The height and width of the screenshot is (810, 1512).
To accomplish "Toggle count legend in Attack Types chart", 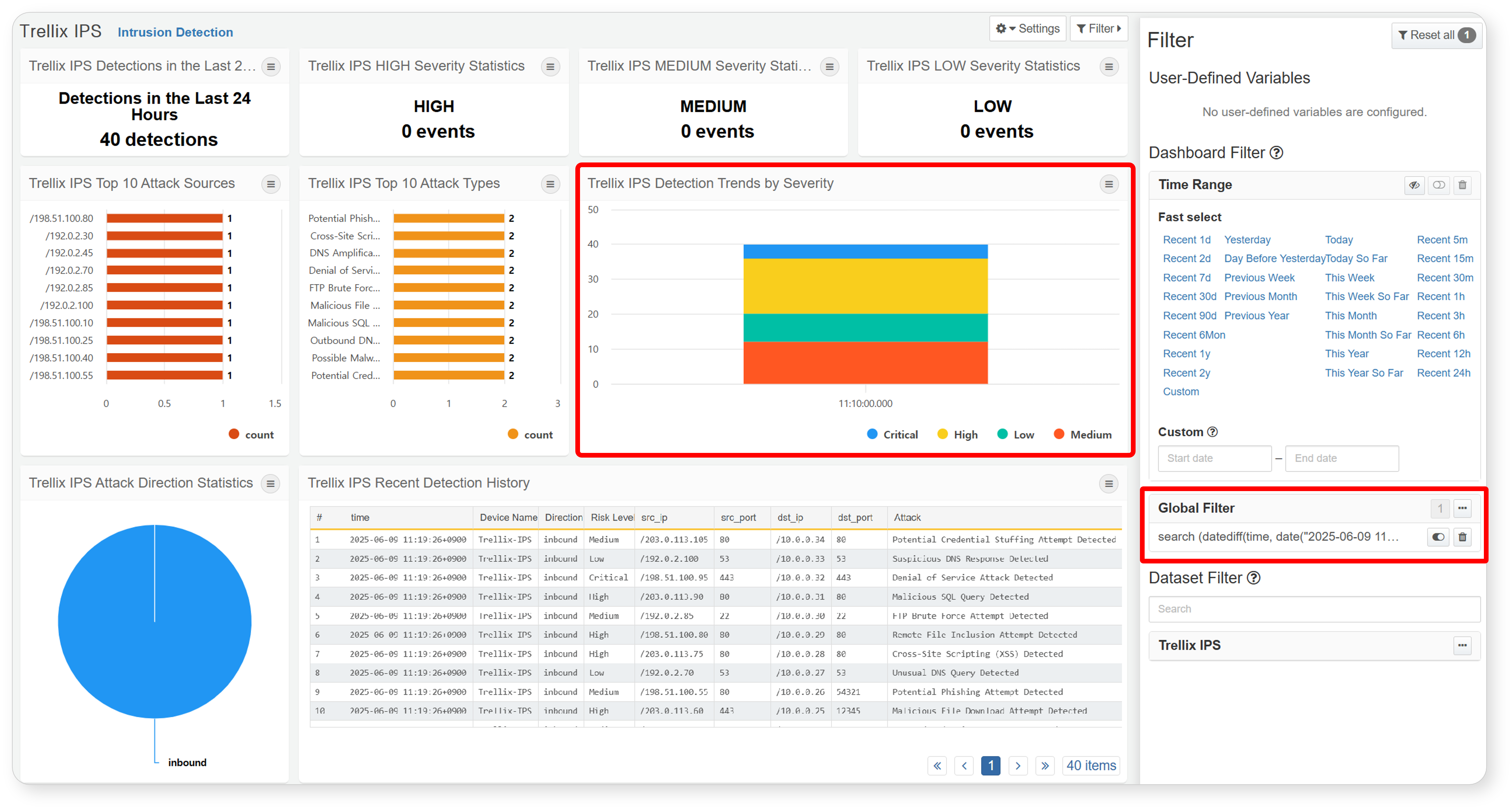I will 530,435.
